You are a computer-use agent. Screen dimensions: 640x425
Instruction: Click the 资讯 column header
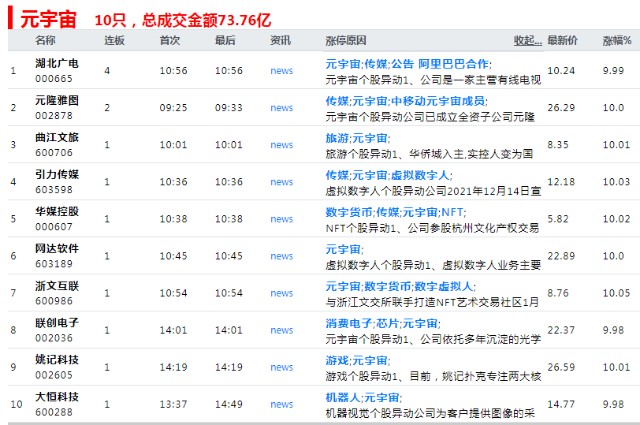tap(280, 40)
